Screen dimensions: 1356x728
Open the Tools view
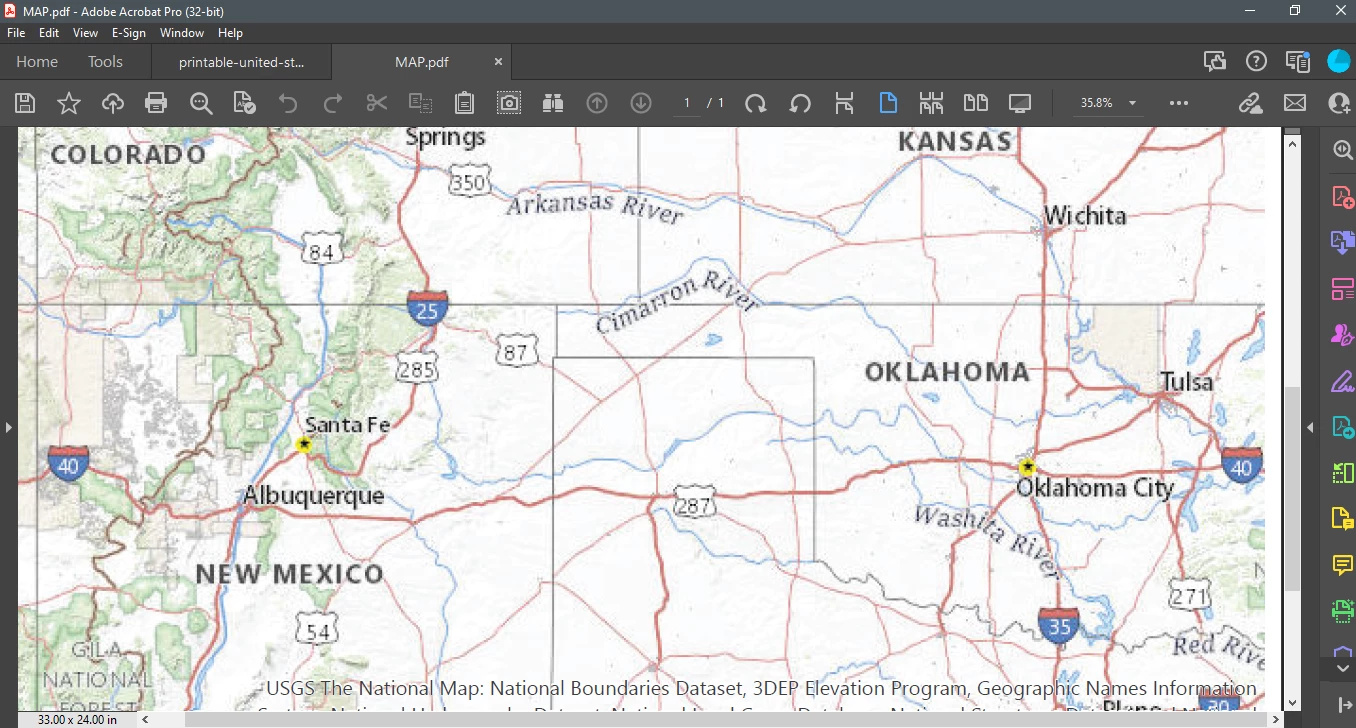[x=105, y=62]
